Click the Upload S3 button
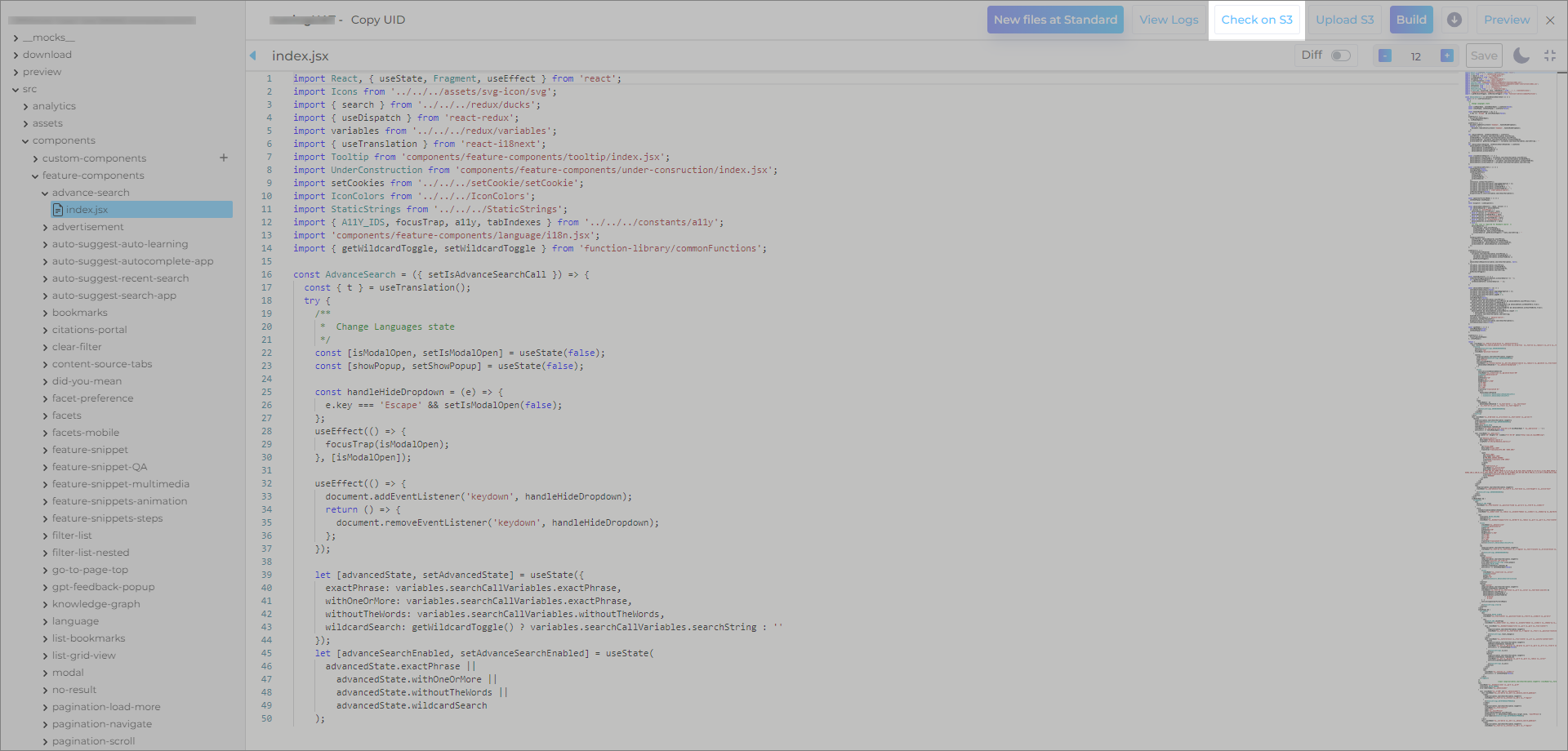The width and height of the screenshot is (1568, 751). (x=1344, y=20)
